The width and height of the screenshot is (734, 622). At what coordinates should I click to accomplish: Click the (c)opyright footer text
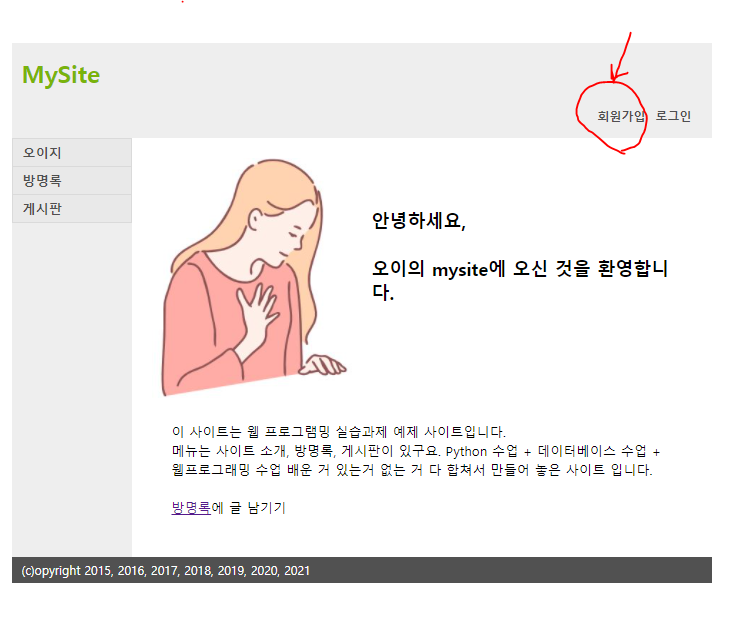166,571
